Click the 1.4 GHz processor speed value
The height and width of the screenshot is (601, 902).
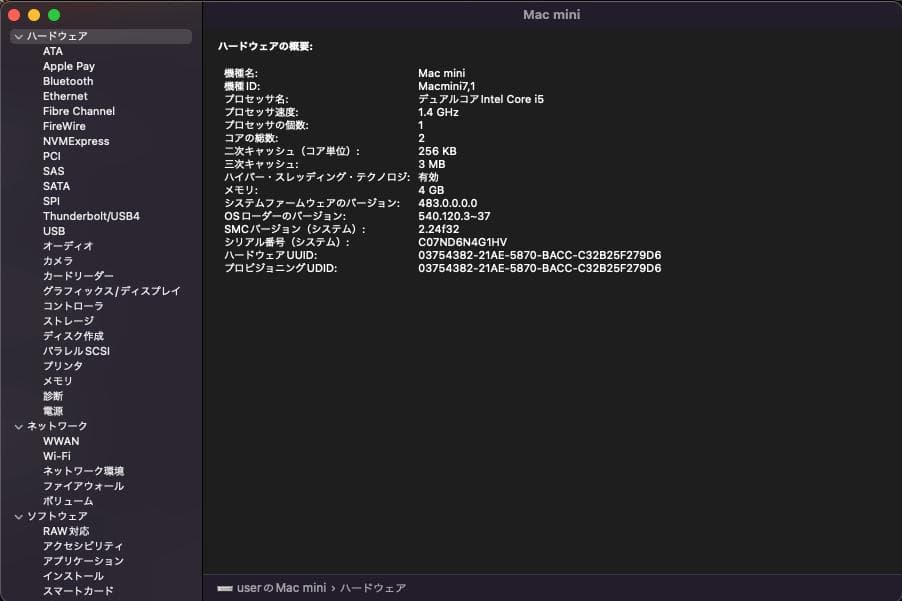coord(438,112)
